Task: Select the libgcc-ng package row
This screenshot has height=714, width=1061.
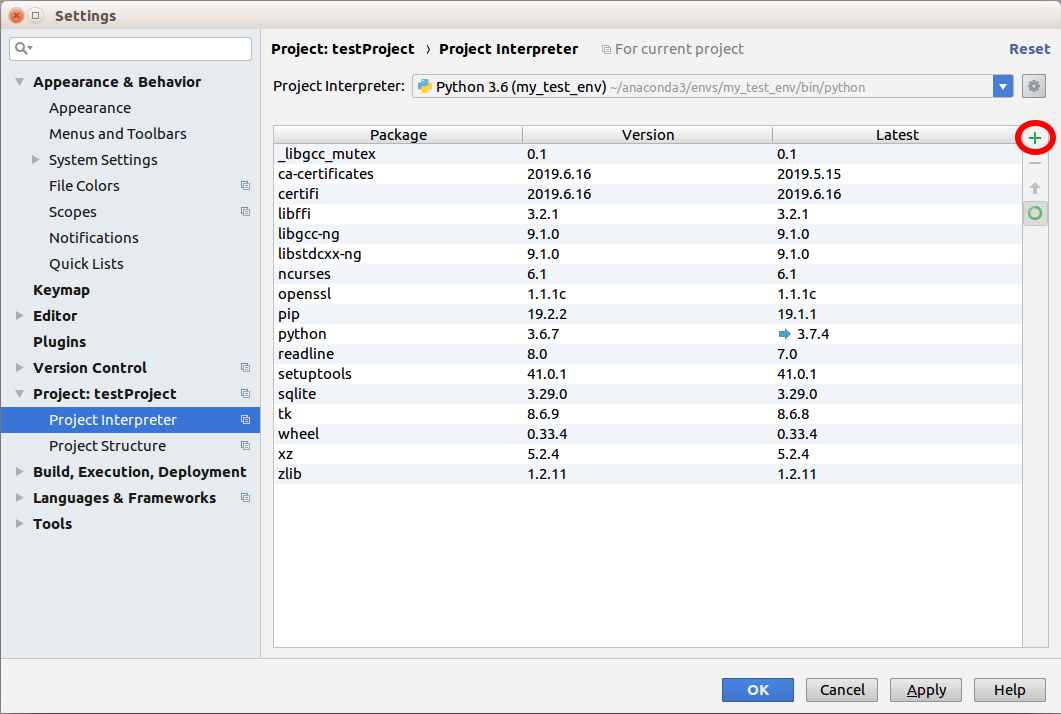Action: point(648,234)
